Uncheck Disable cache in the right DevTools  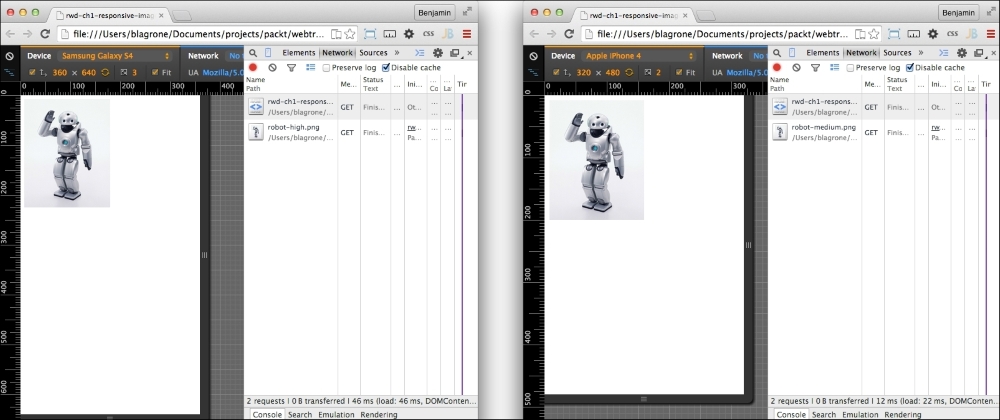click(910, 68)
